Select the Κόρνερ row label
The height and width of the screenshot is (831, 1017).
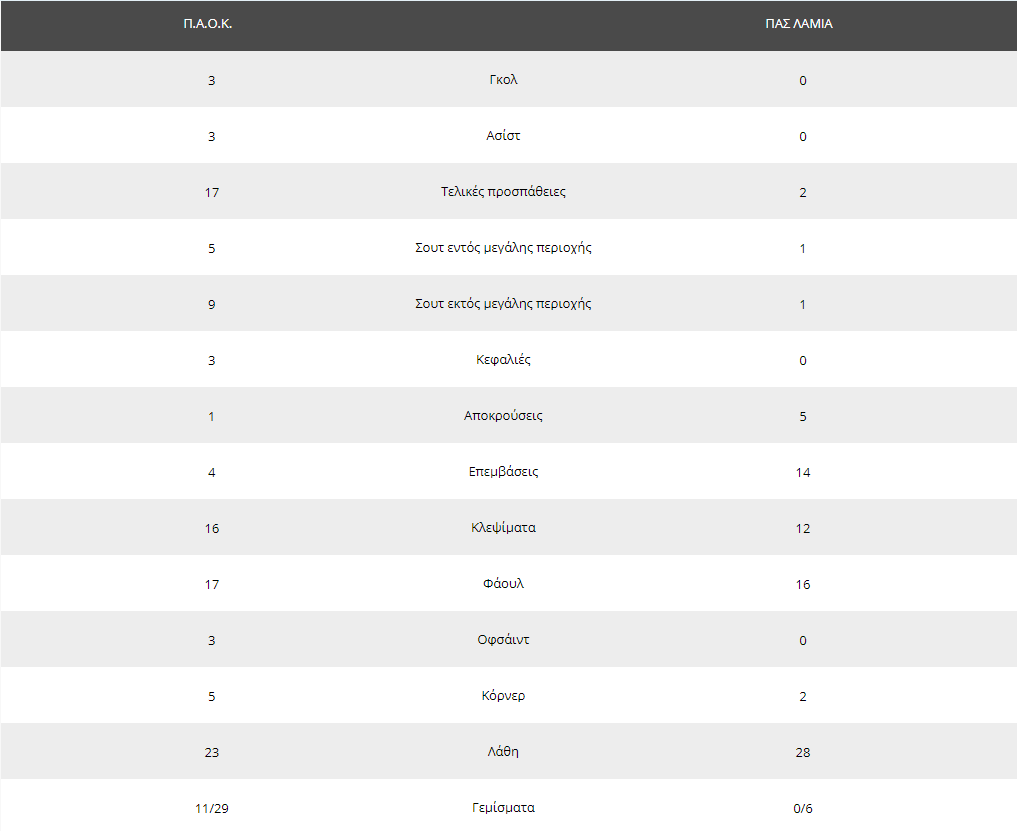503,696
